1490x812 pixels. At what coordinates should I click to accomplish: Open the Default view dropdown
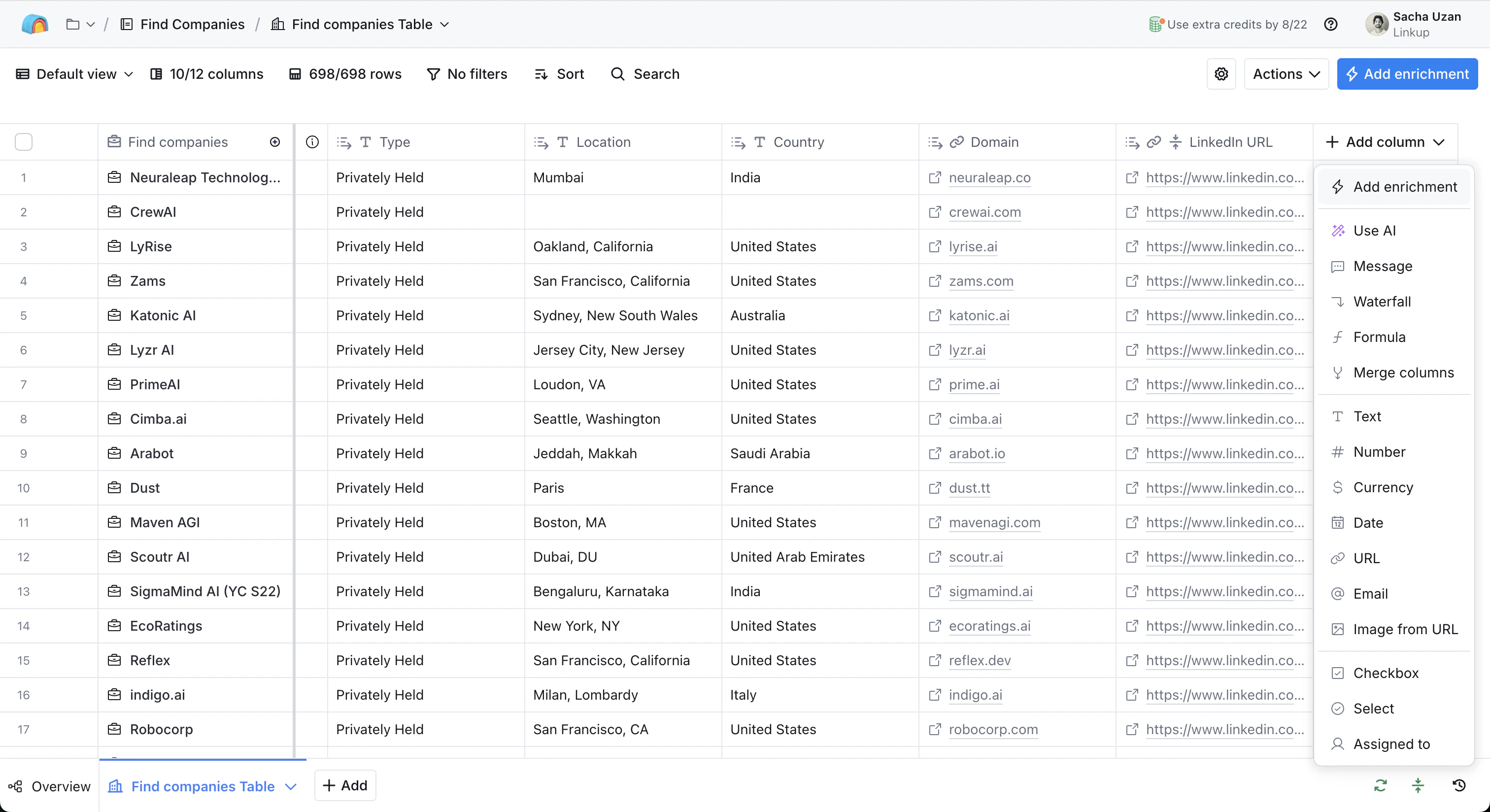point(75,74)
